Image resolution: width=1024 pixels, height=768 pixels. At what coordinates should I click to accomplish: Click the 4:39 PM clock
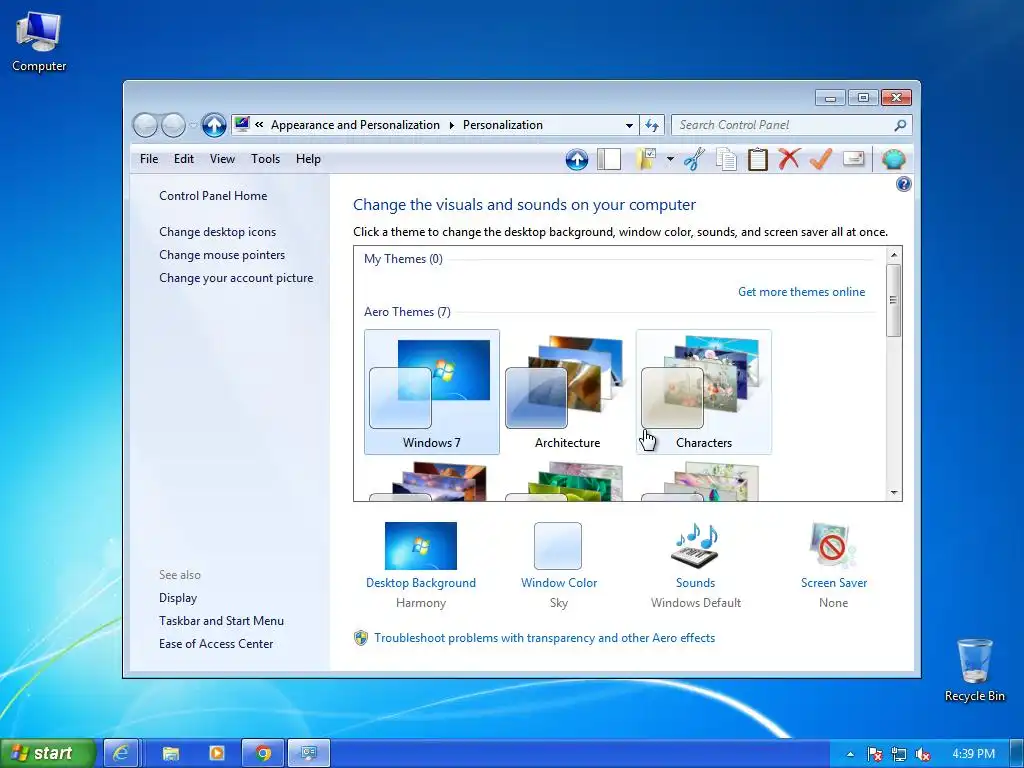pyautogui.click(x=973, y=754)
